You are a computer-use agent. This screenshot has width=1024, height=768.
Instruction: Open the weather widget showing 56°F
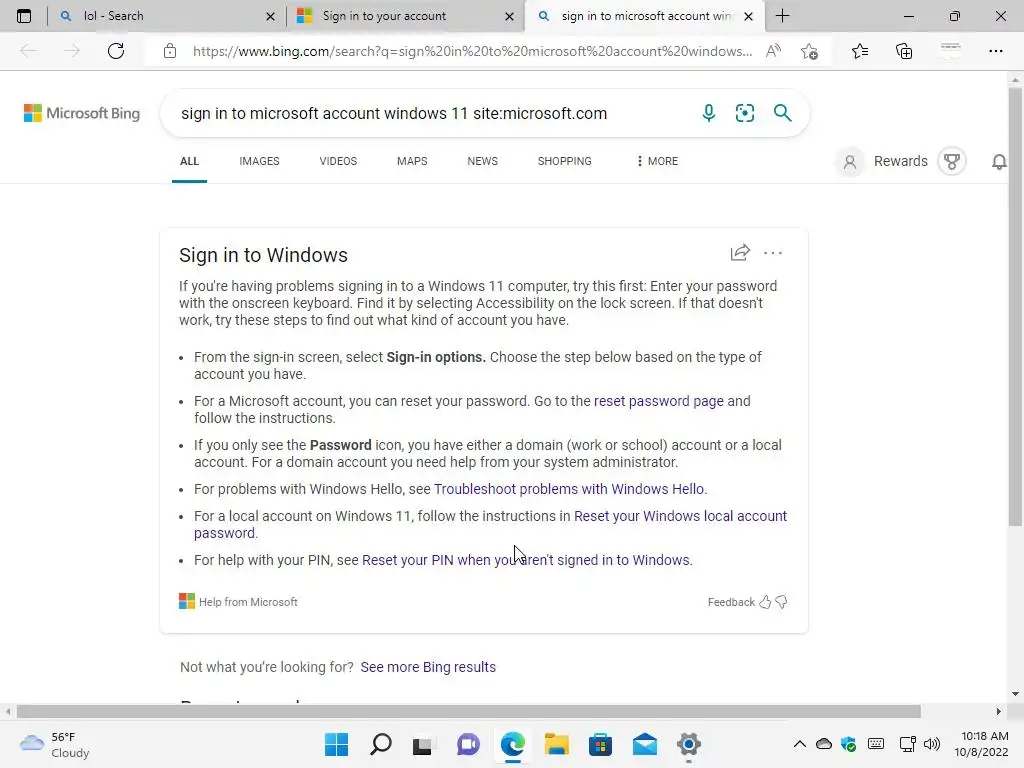pyautogui.click(x=55, y=744)
